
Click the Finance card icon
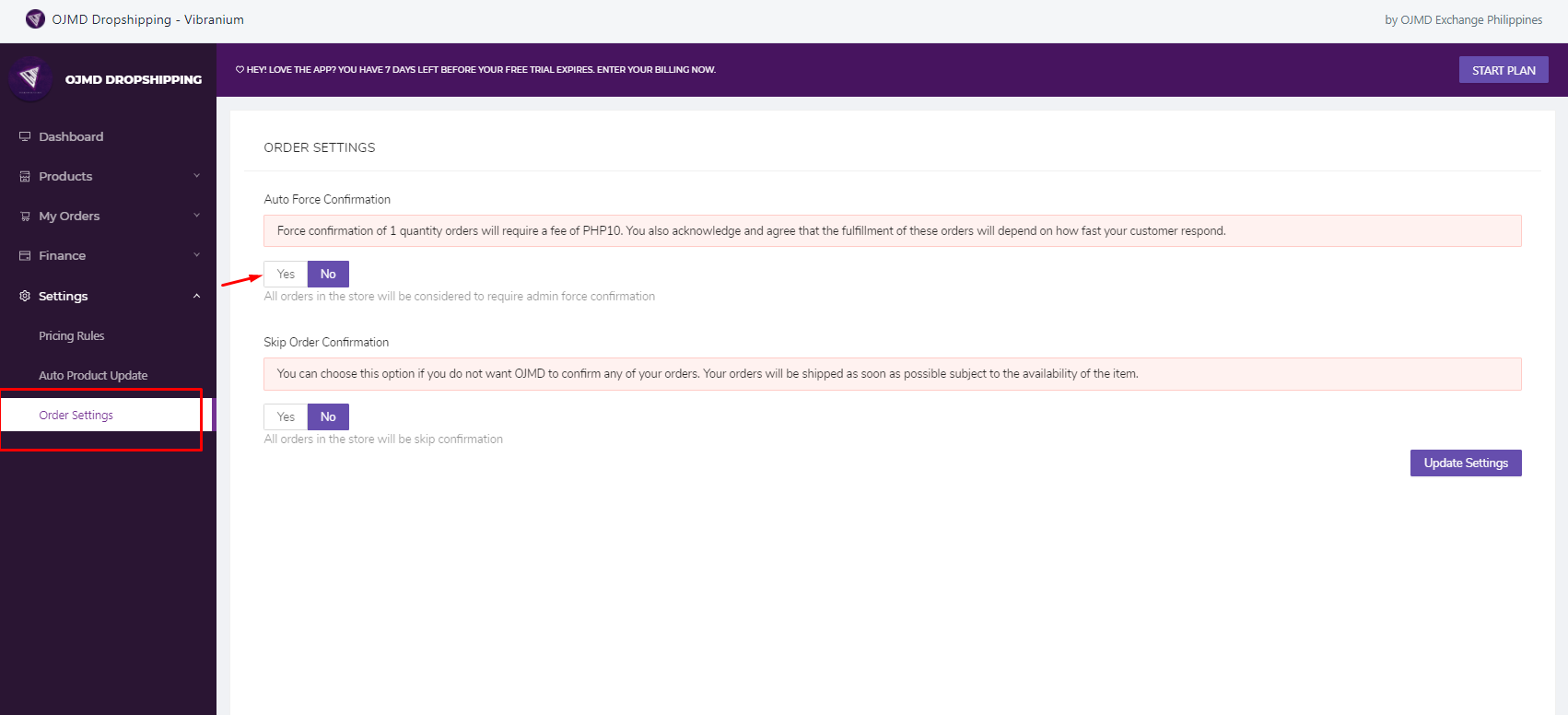[x=25, y=256]
